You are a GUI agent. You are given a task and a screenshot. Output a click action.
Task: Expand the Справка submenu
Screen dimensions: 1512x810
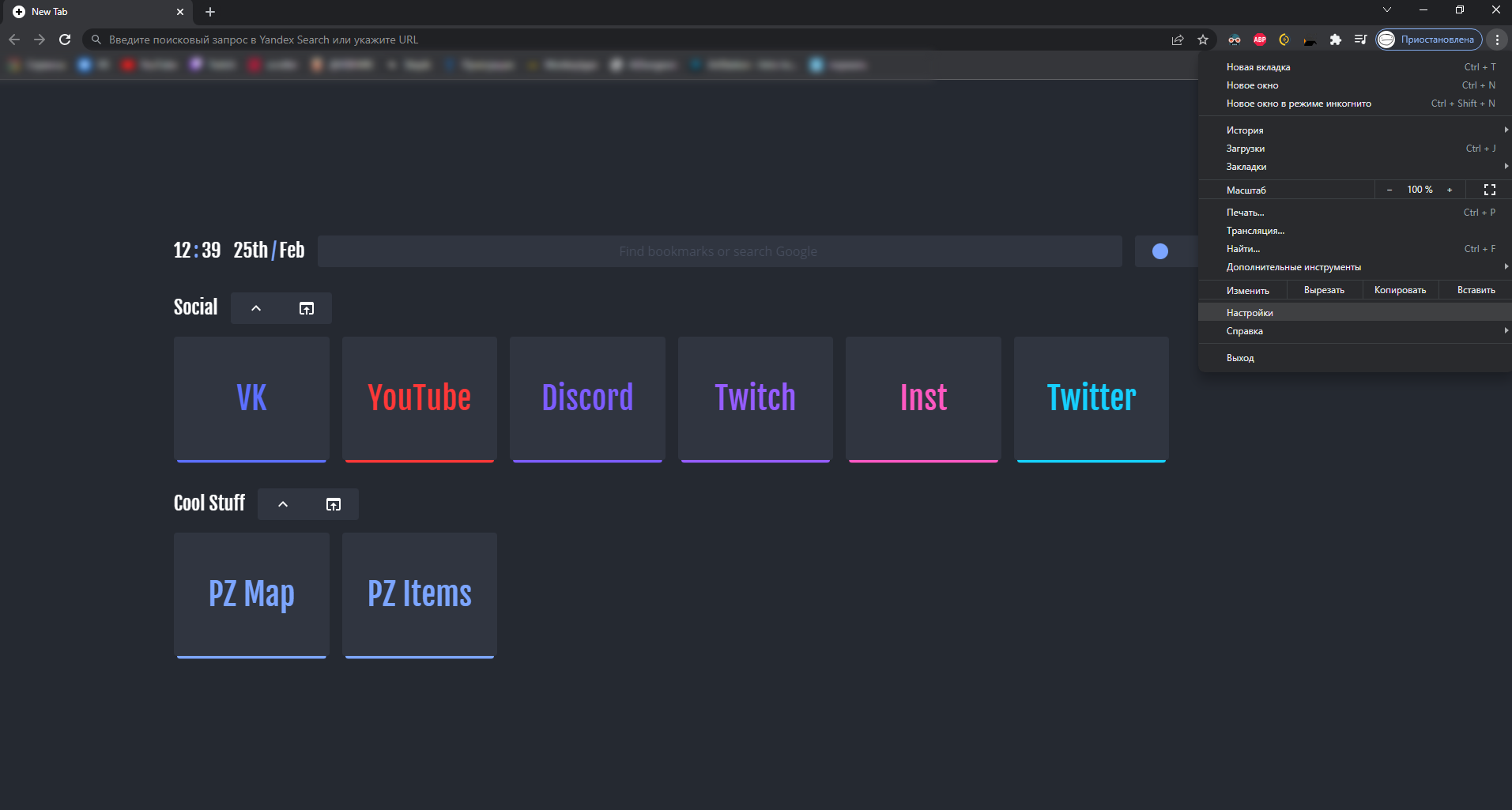click(1355, 331)
